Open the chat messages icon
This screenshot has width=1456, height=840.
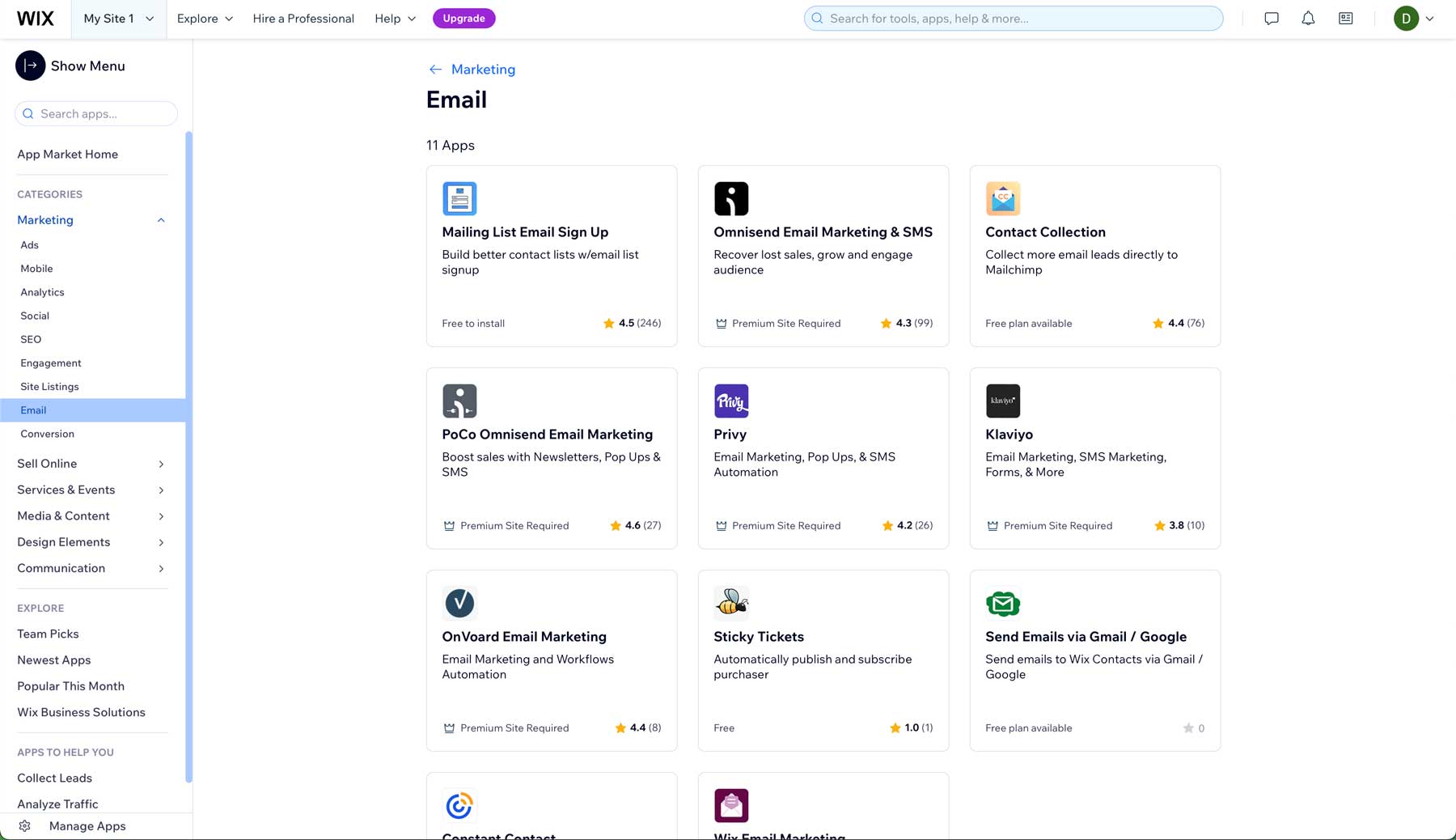(1272, 18)
